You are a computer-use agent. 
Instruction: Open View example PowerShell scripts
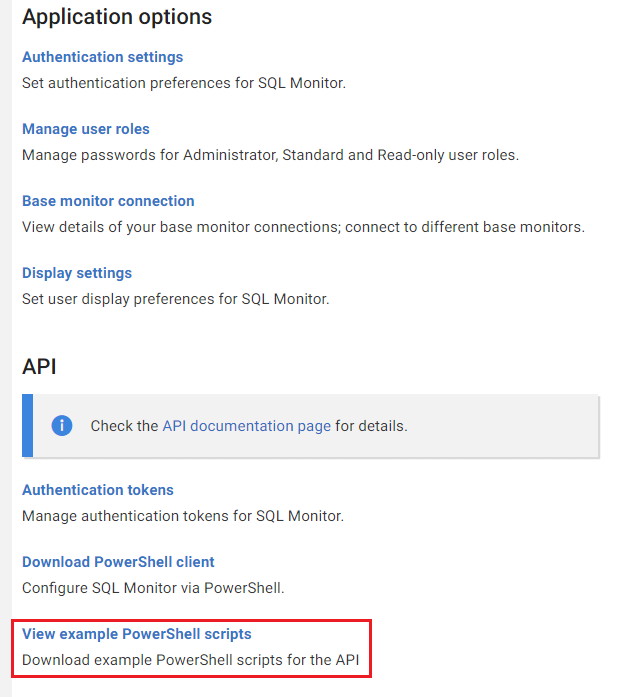(x=137, y=634)
